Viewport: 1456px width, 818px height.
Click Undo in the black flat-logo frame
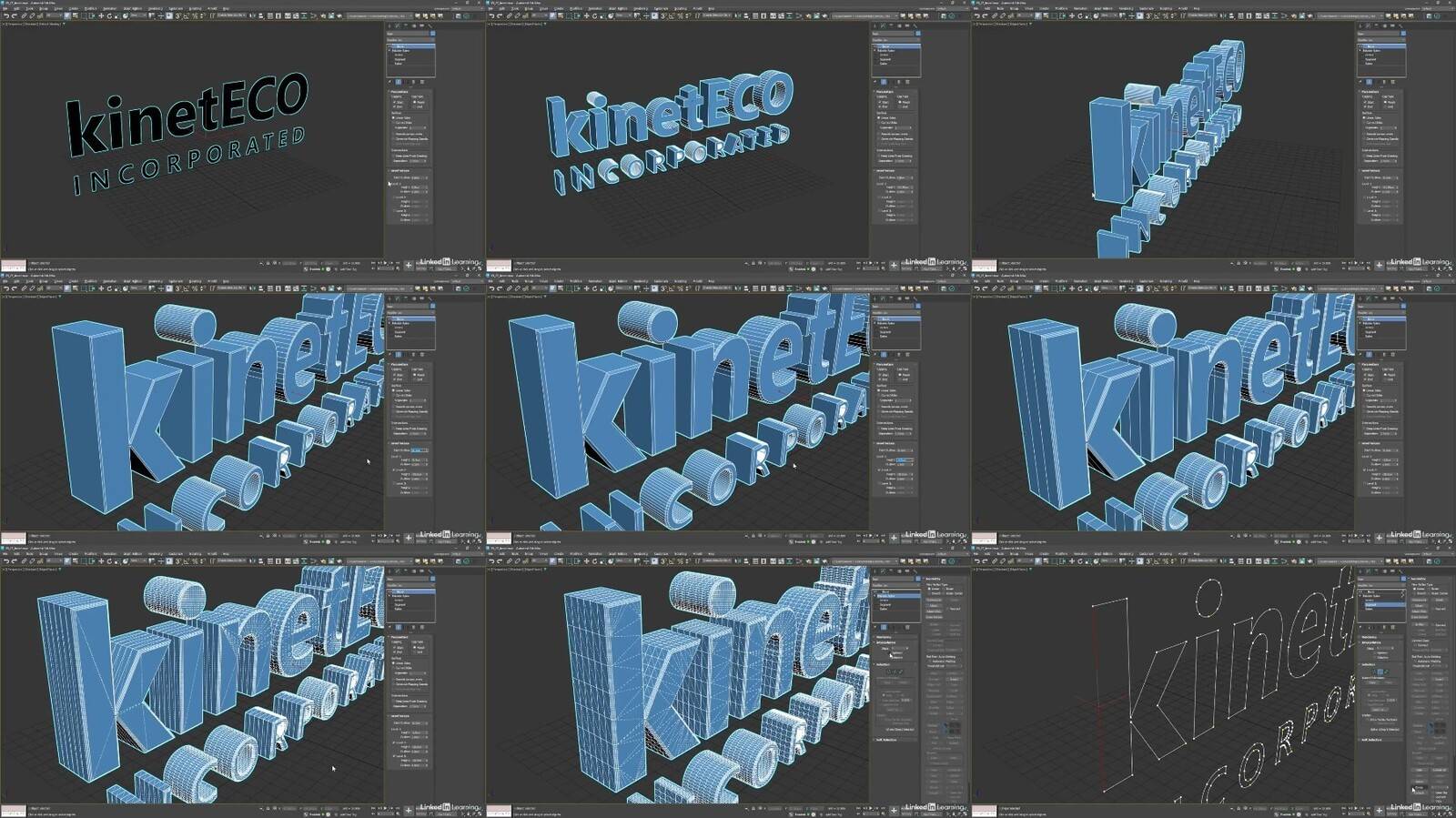coord(7,15)
